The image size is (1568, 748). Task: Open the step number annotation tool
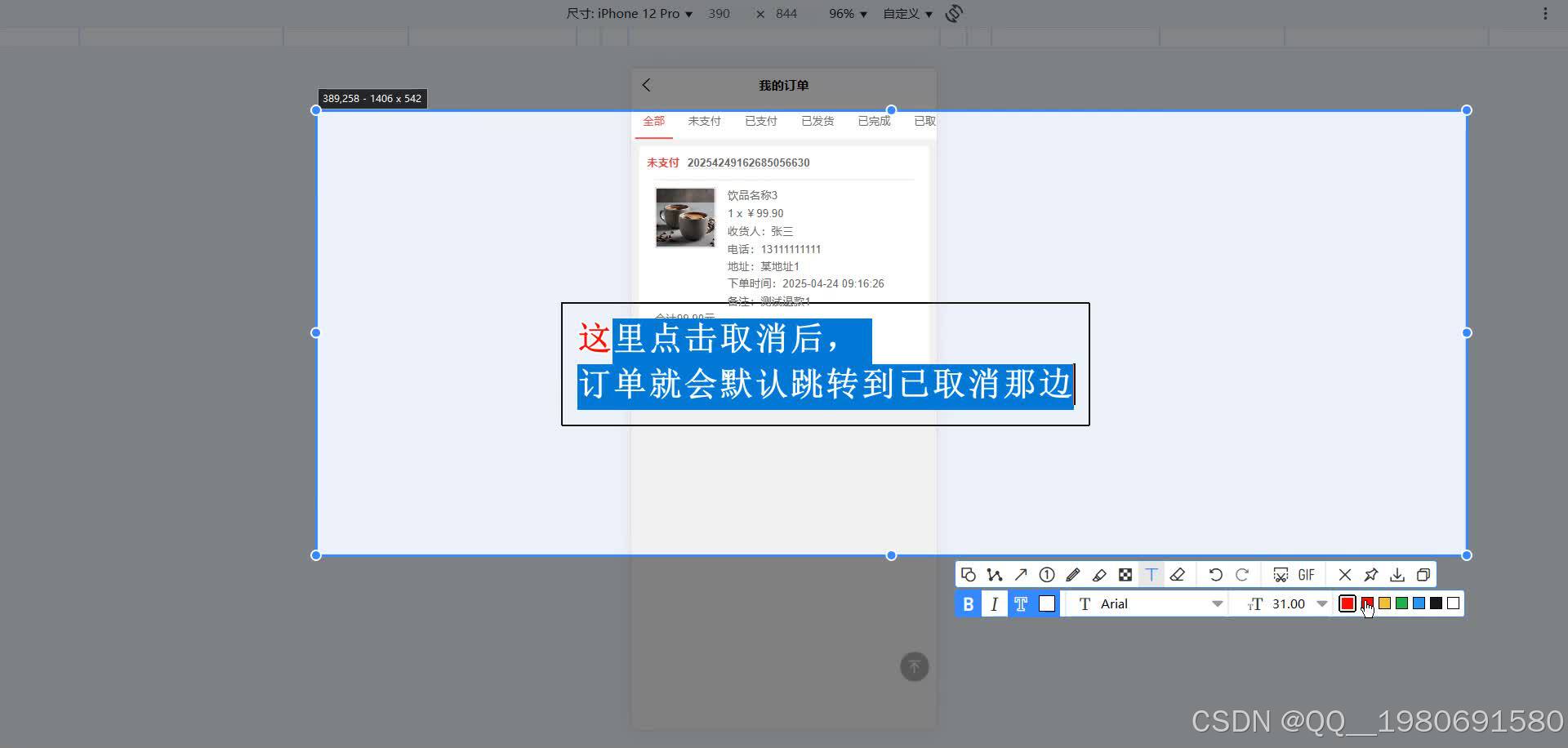tap(1047, 574)
